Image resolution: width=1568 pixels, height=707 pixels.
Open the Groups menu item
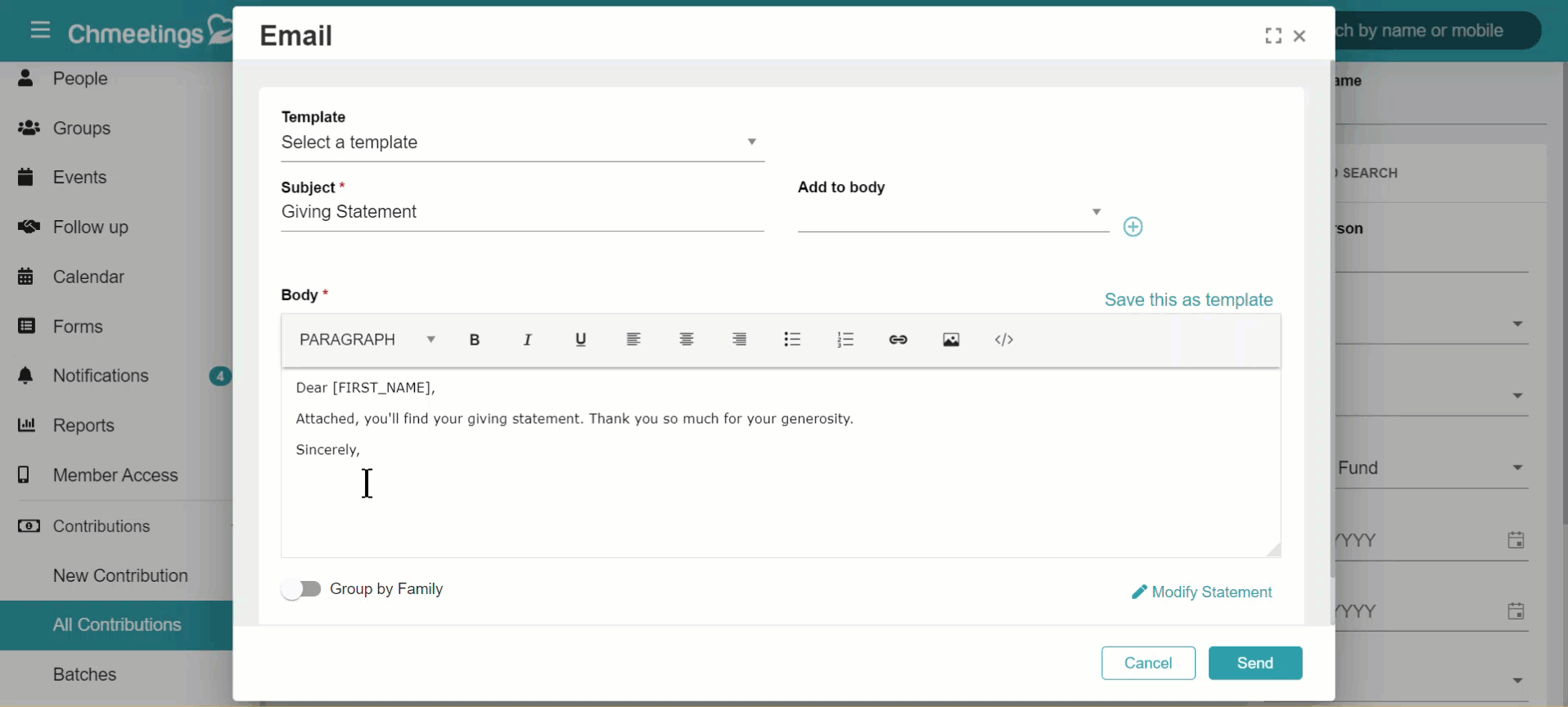[x=82, y=128]
